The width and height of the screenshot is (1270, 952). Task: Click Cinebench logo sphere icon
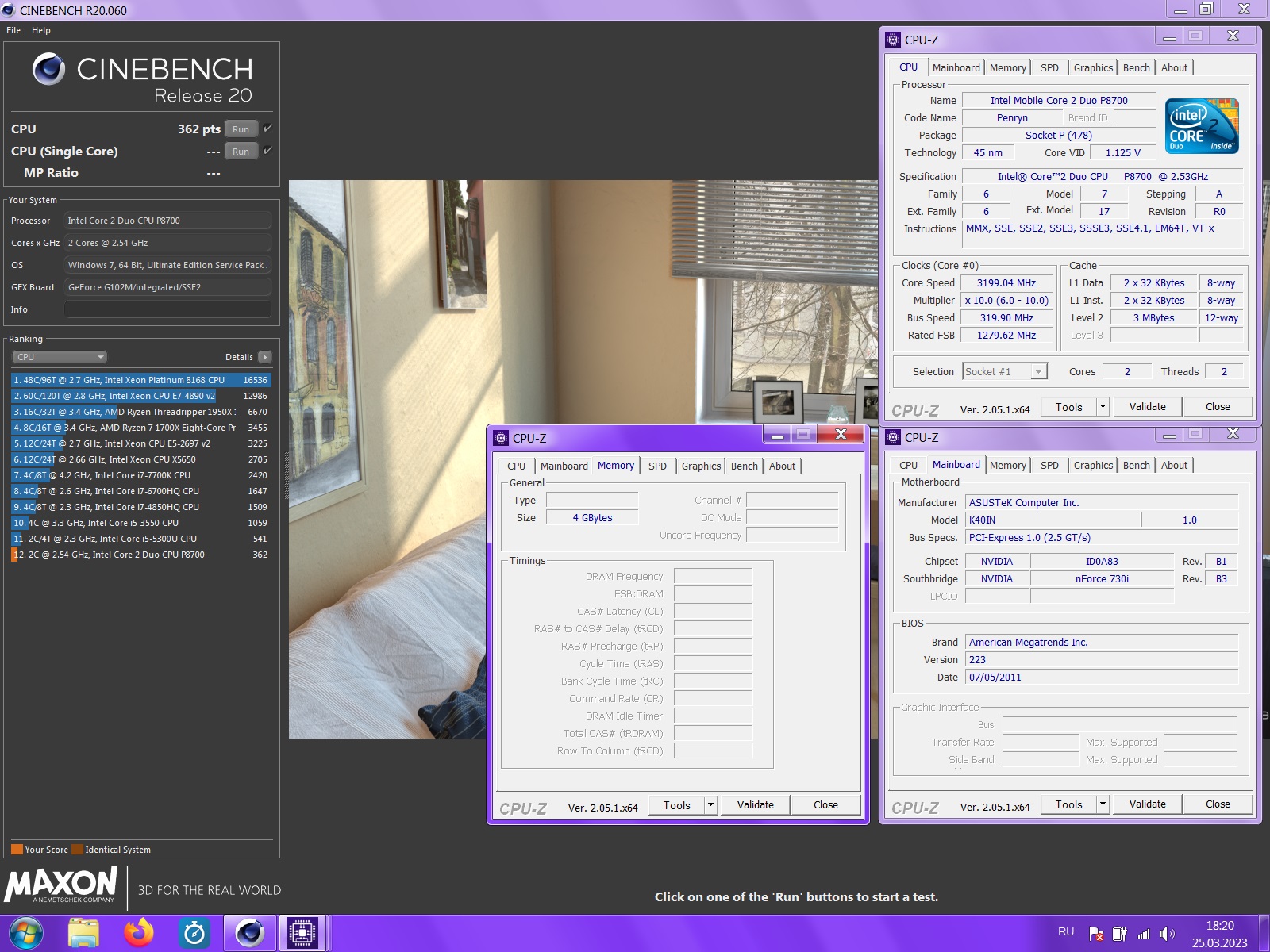48,69
